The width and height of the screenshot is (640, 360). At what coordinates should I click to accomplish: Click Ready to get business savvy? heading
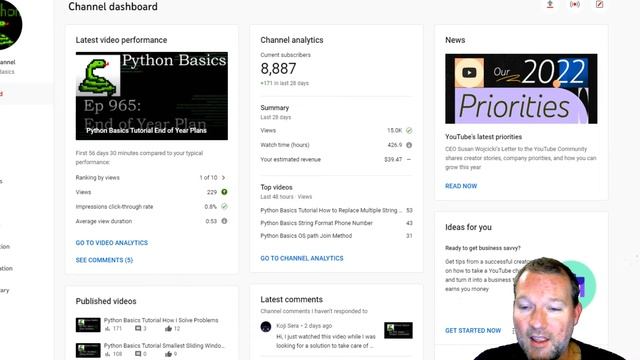click(483, 248)
